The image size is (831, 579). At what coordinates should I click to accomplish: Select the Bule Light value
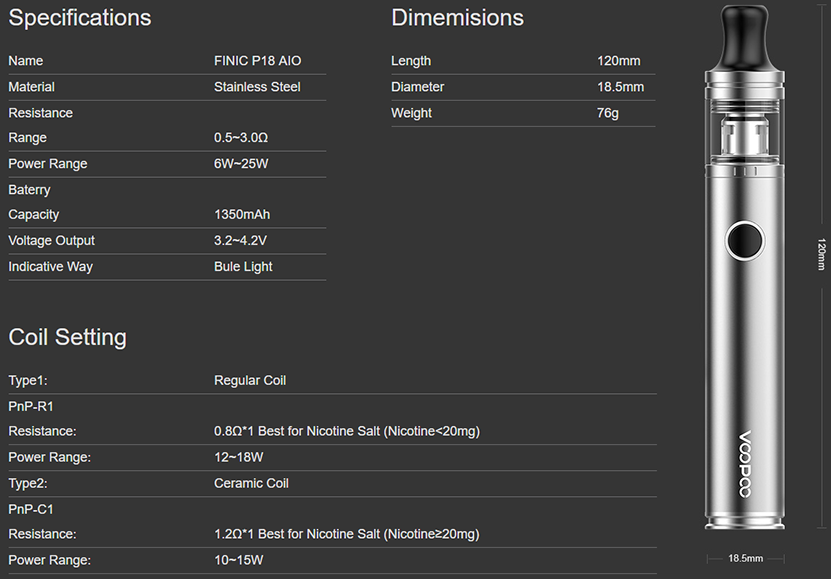click(x=243, y=266)
